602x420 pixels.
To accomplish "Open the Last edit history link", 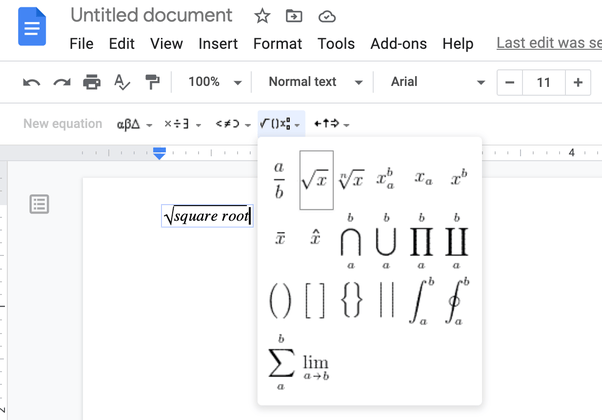I will [x=549, y=43].
